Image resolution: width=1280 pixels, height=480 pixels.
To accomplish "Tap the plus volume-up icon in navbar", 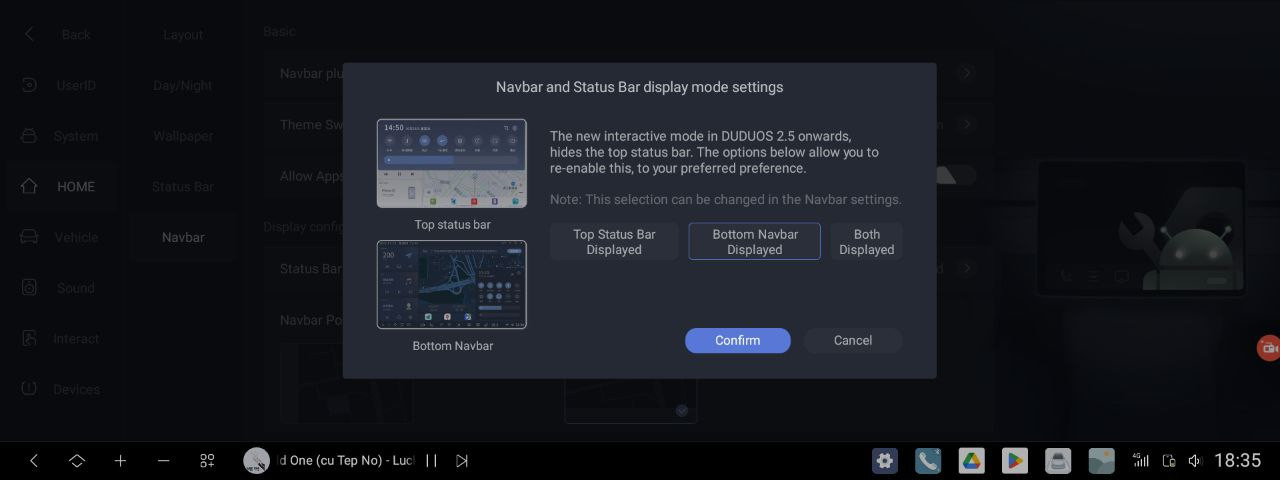I will (120, 461).
